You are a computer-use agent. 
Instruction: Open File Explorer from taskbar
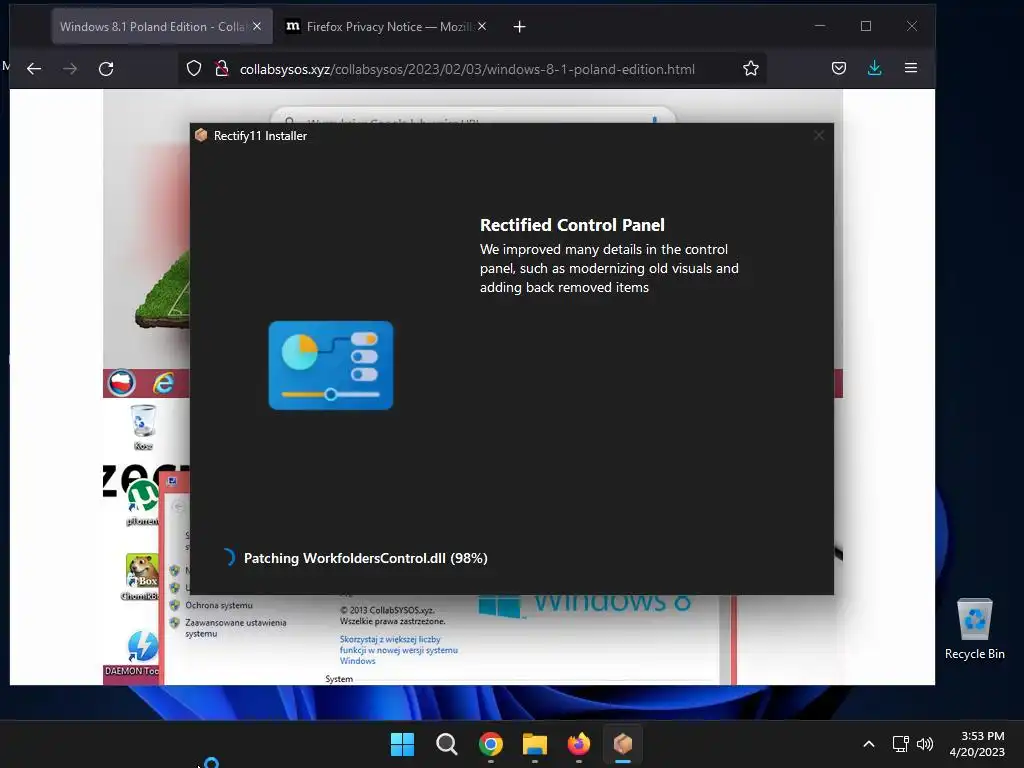[x=535, y=744]
